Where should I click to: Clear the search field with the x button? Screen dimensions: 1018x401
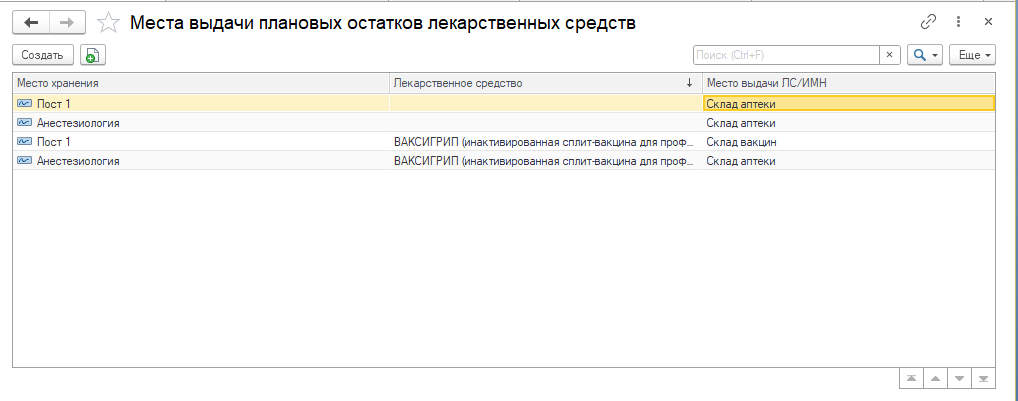(890, 55)
